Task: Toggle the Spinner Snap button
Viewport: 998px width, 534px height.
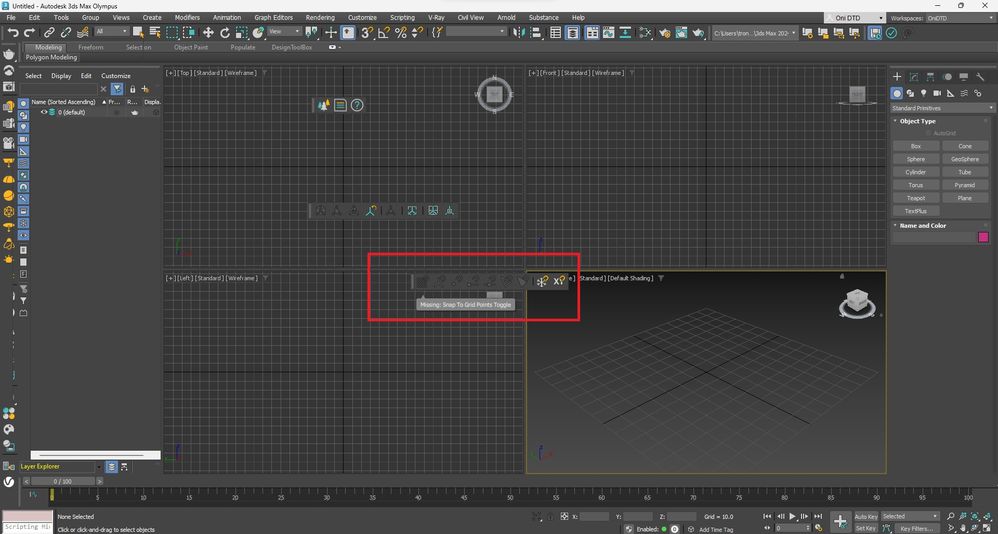Action: coord(417,32)
